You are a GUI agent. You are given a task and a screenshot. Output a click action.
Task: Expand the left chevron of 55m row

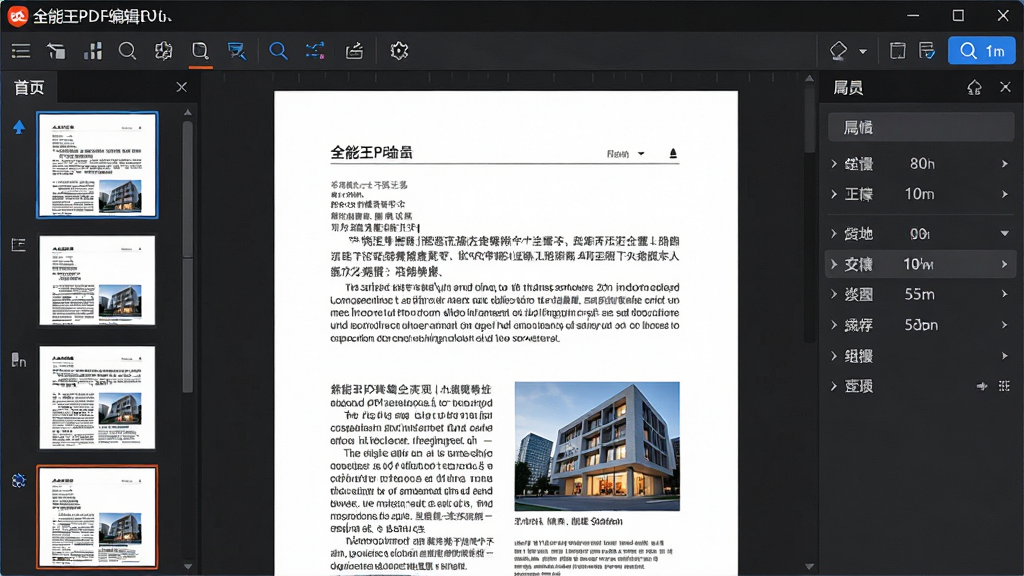(834, 295)
